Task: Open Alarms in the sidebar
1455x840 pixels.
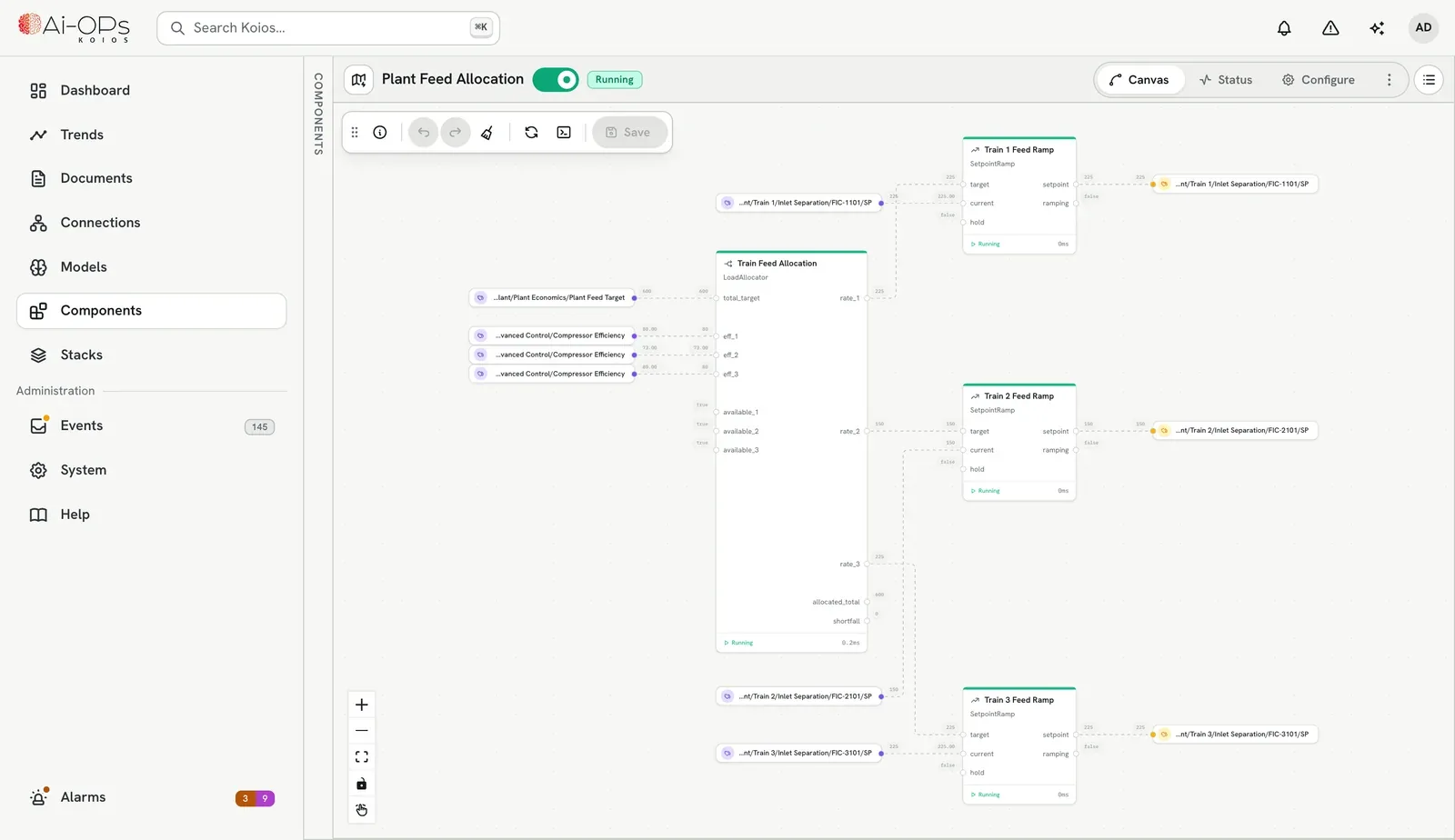Action: point(151,797)
